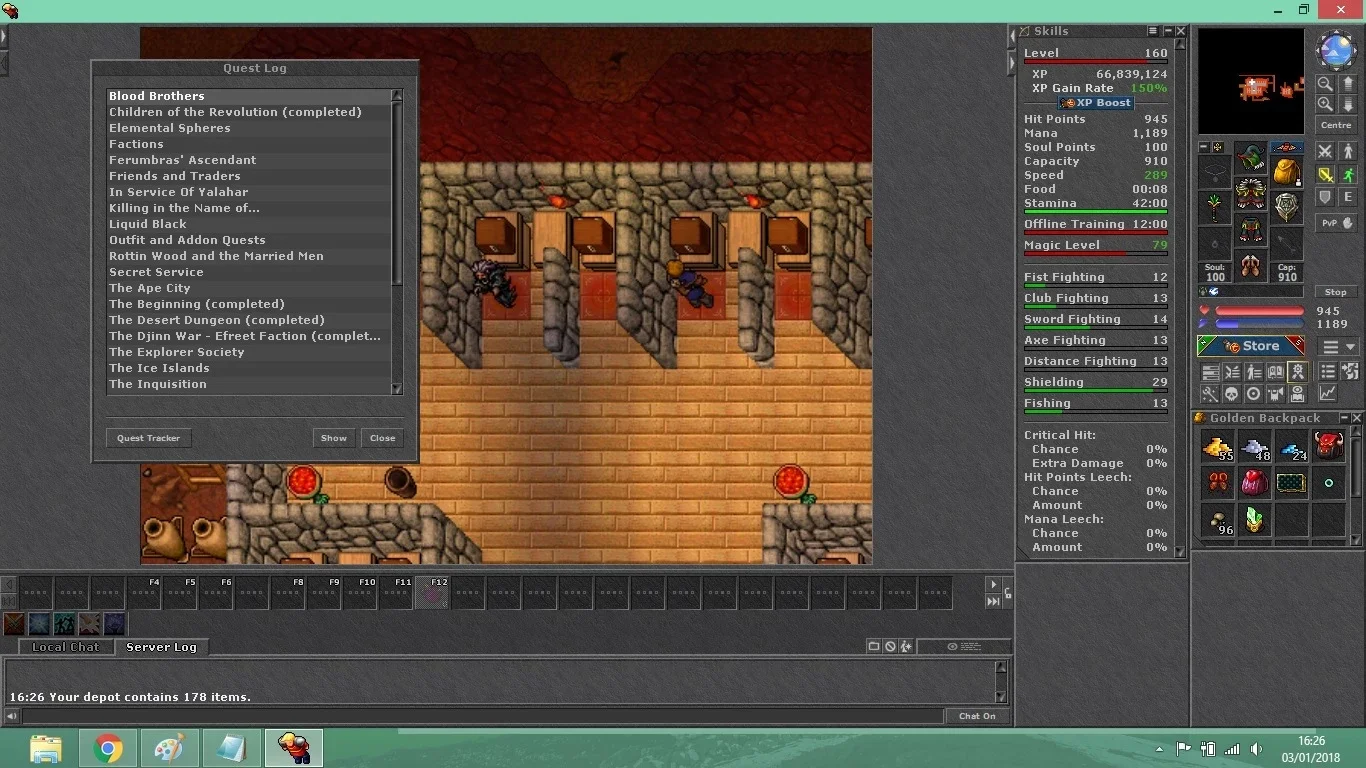Select the gold coins stack of 55
Image resolution: width=1366 pixels, height=768 pixels.
(1217, 447)
